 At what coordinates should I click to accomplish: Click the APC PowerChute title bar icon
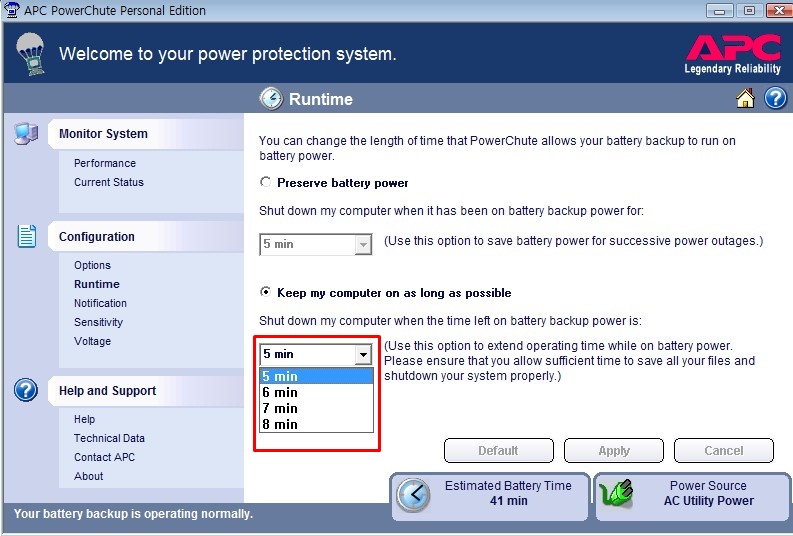(11, 10)
